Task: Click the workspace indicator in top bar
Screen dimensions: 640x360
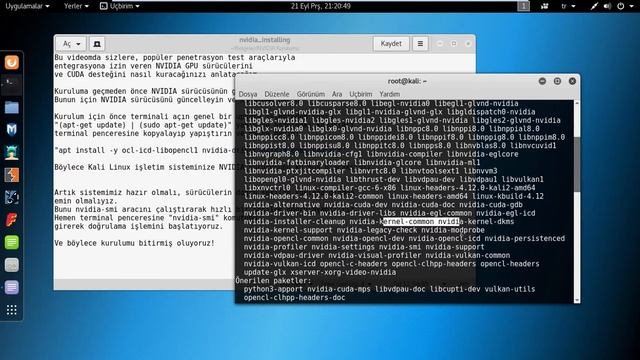Action: pyautogui.click(x=524, y=6)
